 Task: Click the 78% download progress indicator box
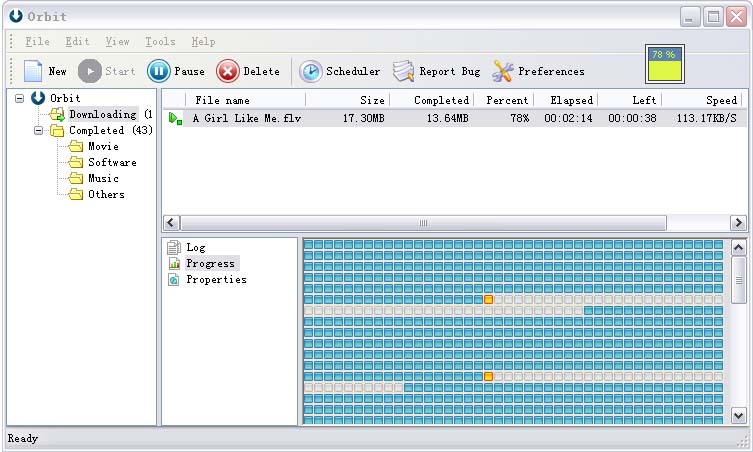click(664, 65)
